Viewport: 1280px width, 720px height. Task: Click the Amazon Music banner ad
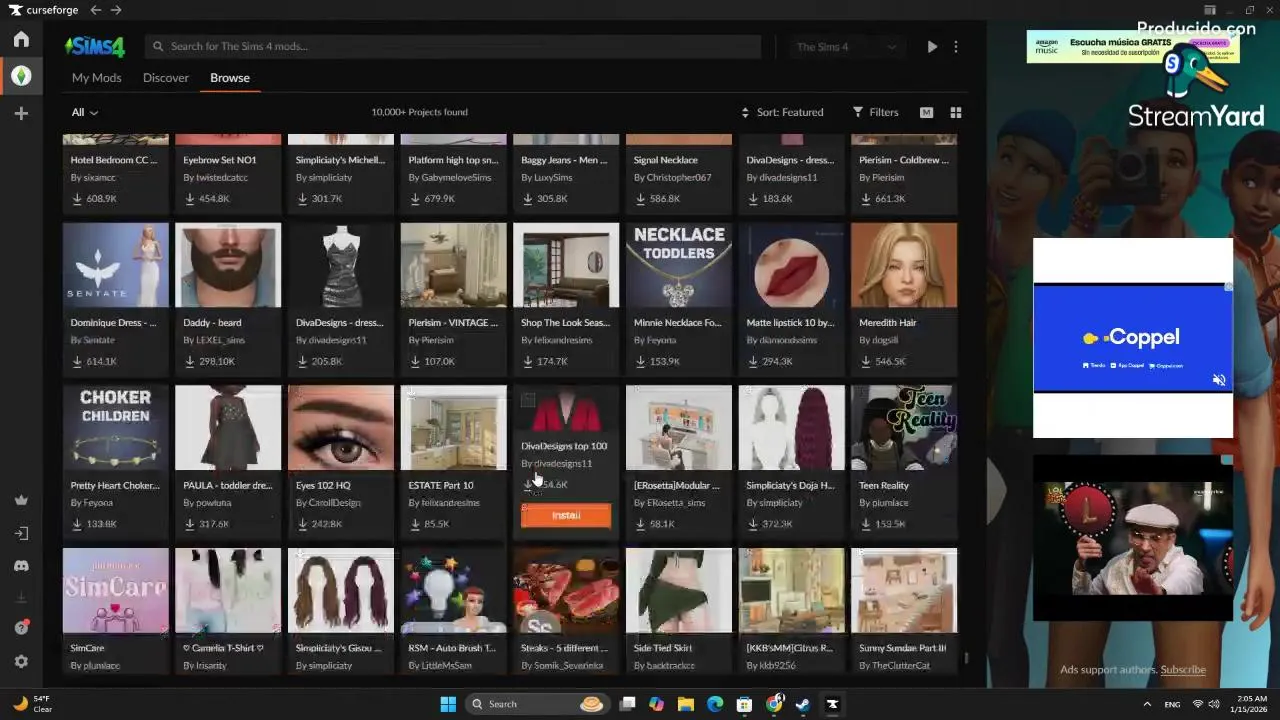pos(1133,47)
